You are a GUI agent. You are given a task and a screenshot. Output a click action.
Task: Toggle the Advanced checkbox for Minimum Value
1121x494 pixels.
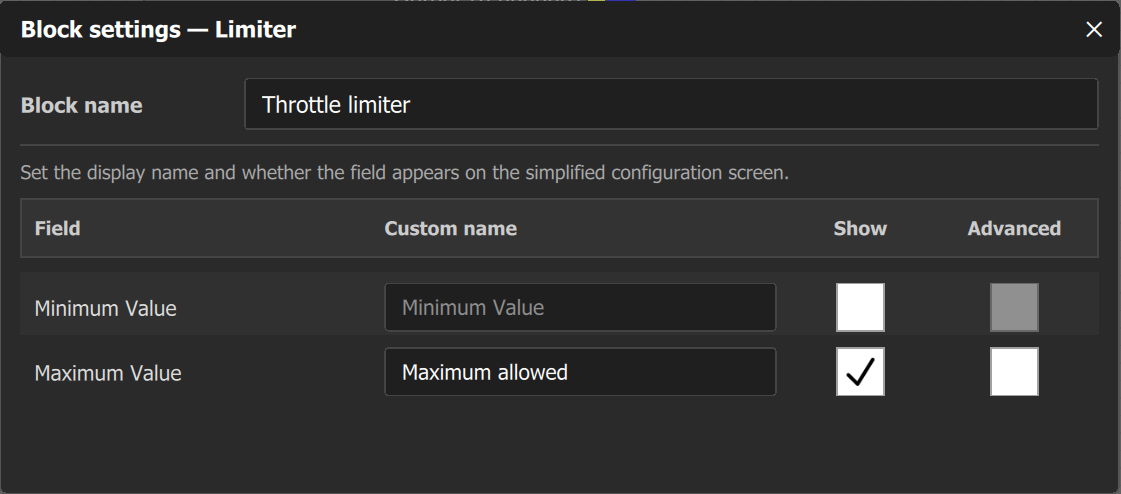click(x=1014, y=307)
